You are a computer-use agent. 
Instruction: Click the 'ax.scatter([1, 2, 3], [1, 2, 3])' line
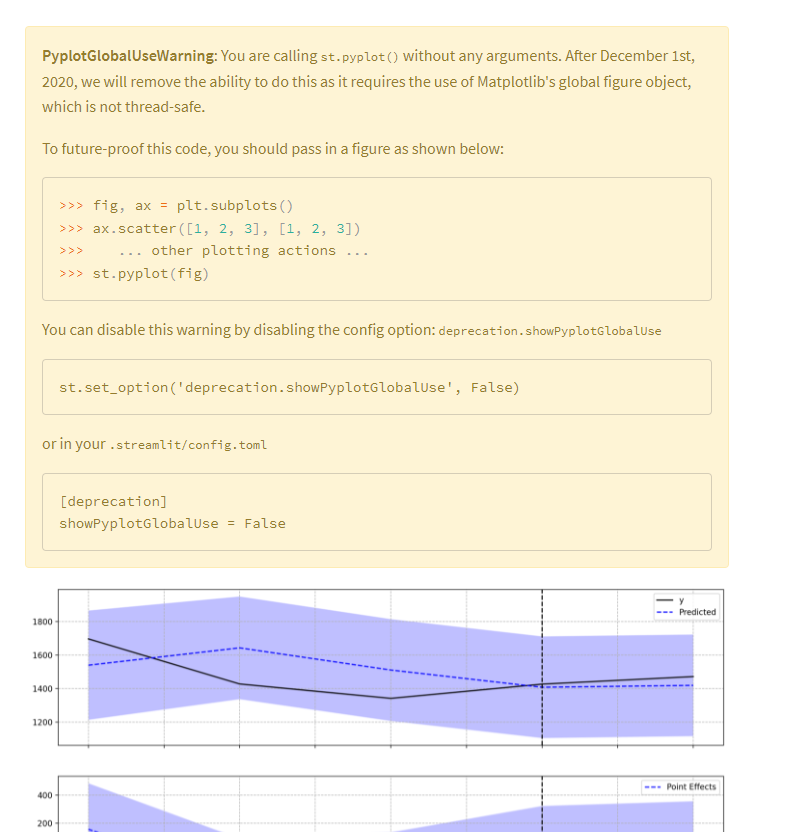point(210,229)
